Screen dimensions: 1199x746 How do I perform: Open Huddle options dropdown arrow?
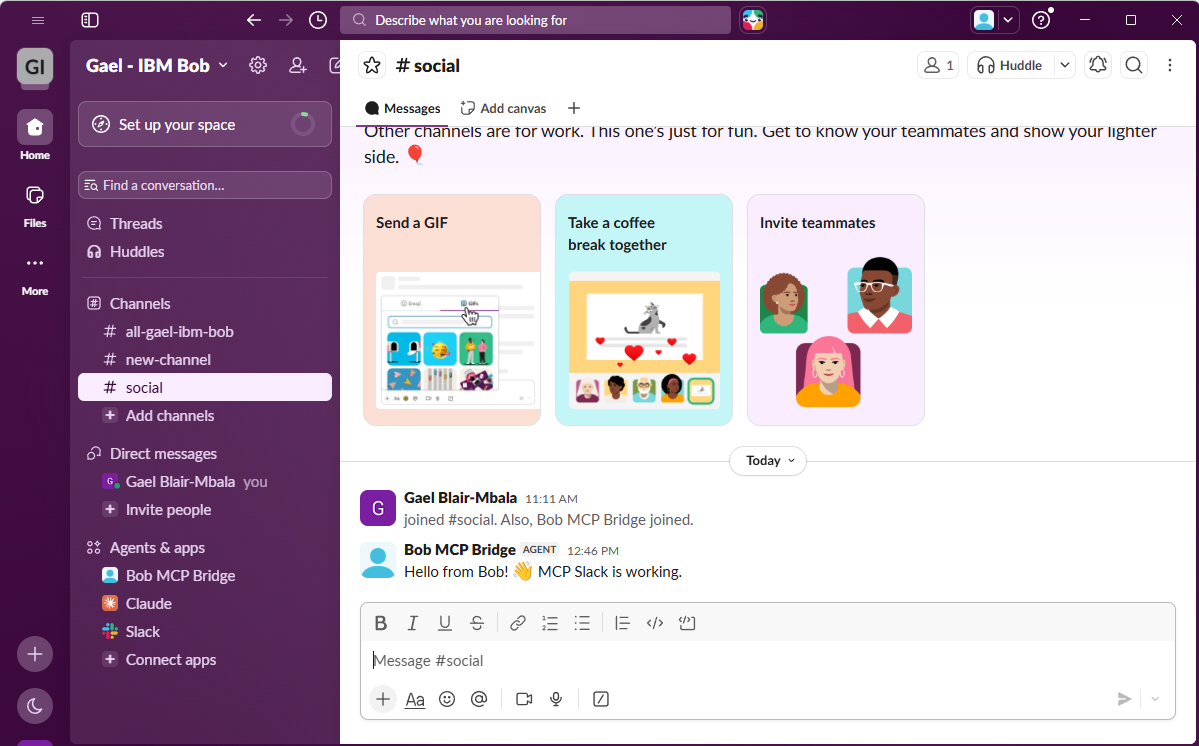[x=1064, y=66]
